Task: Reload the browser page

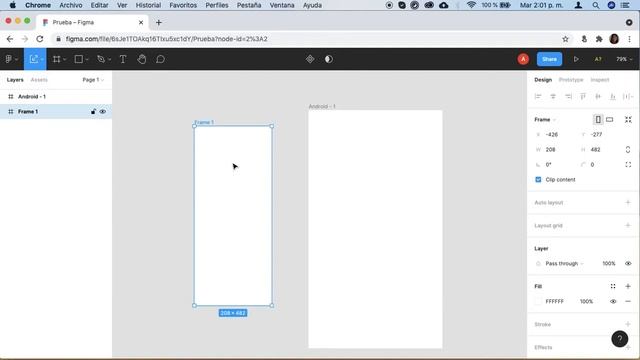Action: pos(40,39)
